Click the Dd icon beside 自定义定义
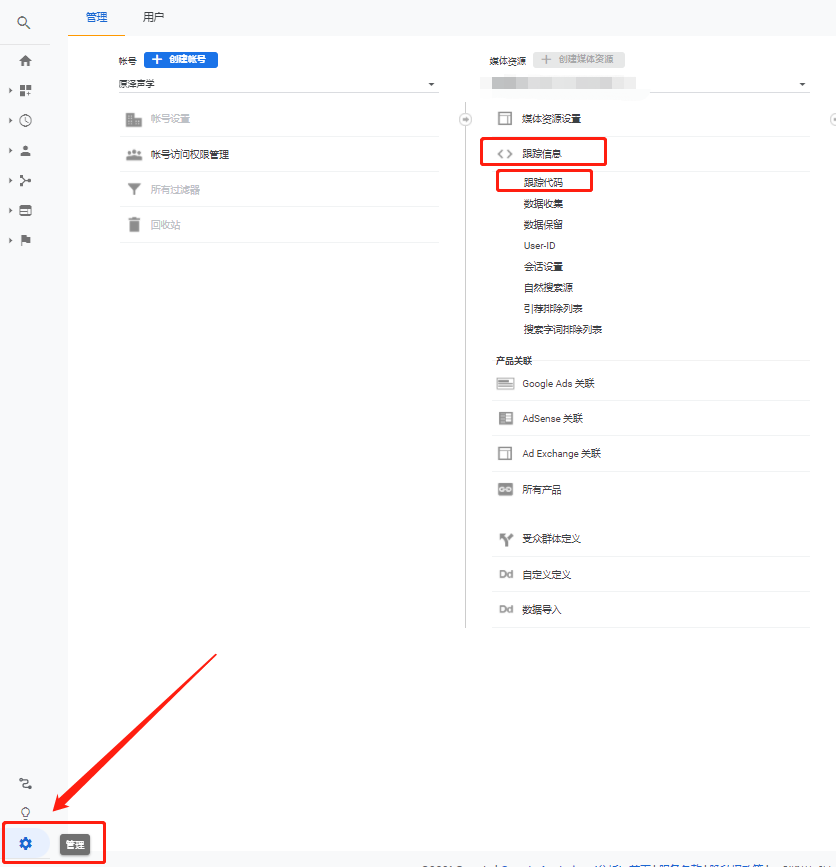The height and width of the screenshot is (867, 836). point(506,574)
